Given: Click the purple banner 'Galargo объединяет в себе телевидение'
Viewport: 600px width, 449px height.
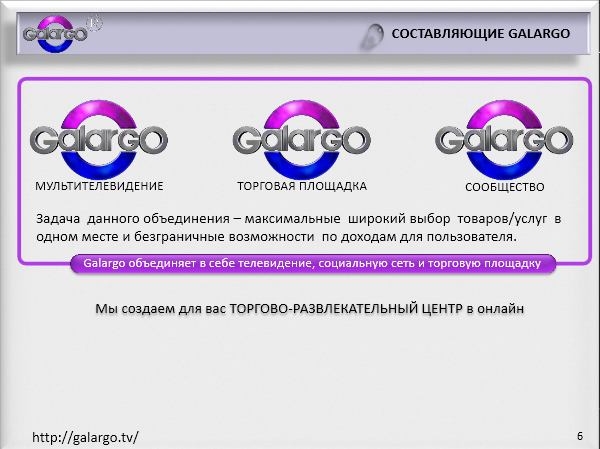Looking at the screenshot, I should [312, 264].
